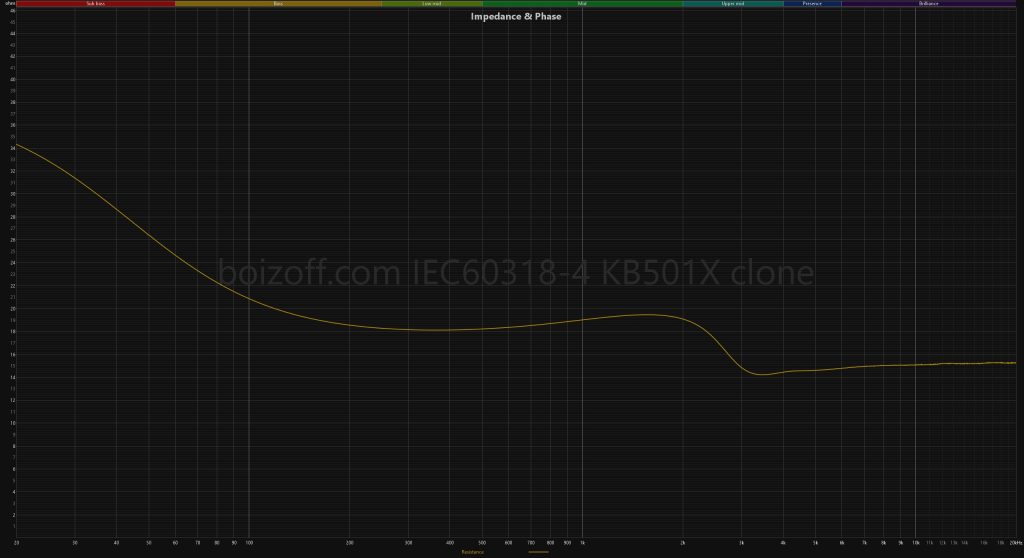The height and width of the screenshot is (558, 1024).
Task: Click the yellow Resistance legend line swatch
Action: coord(538,551)
